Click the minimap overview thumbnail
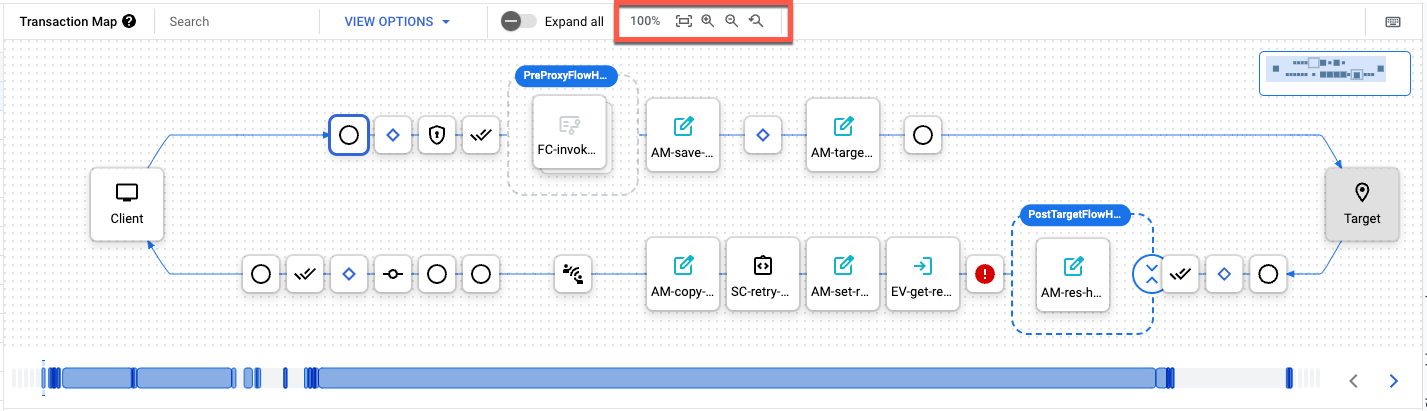Image resolution: width=1427 pixels, height=411 pixels. click(x=1325, y=73)
